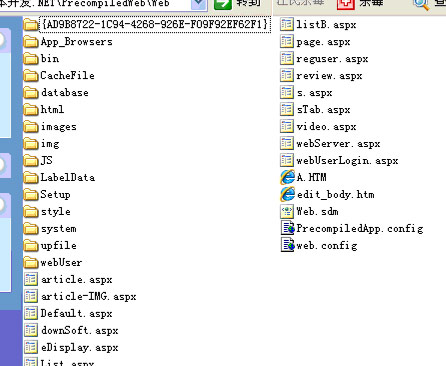Screen dimensions: 446x366
Task: Select the article.aspx file icon
Action: coord(31,279)
